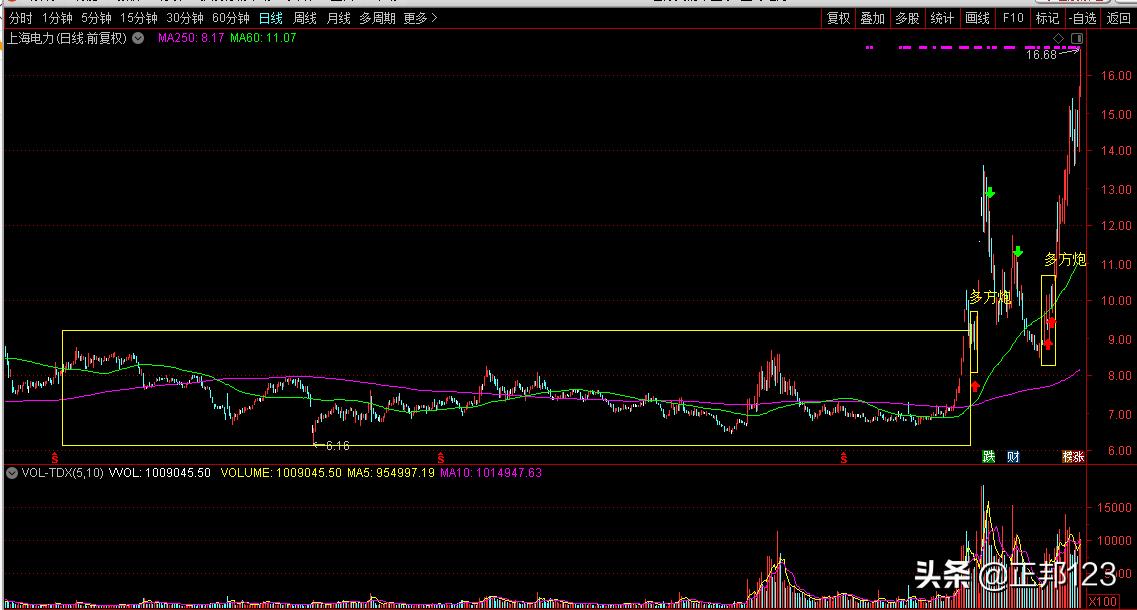This screenshot has width=1137, height=610.
Task: Click the X100 volume unit label
Action: tap(1103, 601)
